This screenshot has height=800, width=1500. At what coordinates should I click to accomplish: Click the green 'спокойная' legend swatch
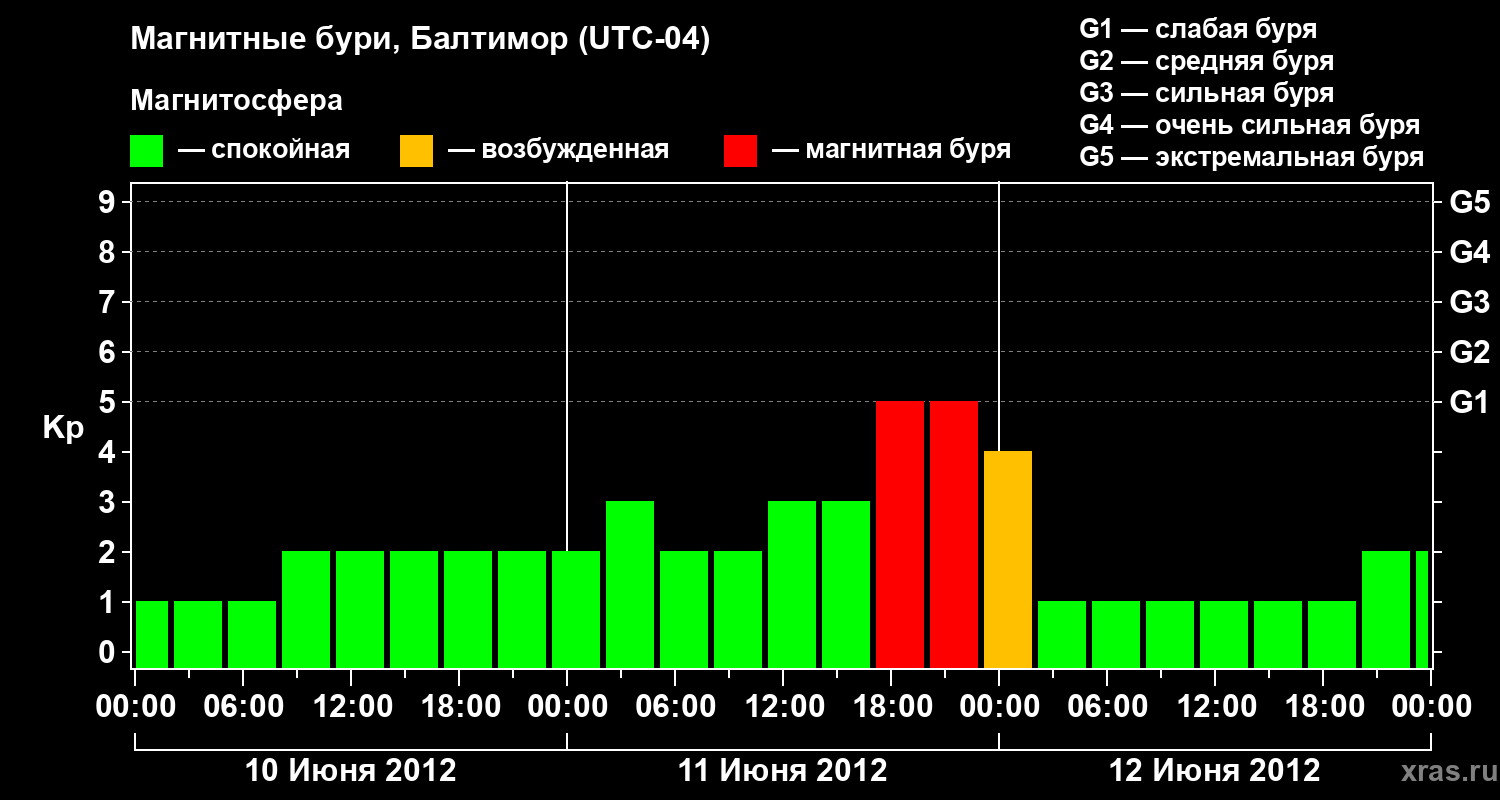coord(146,151)
